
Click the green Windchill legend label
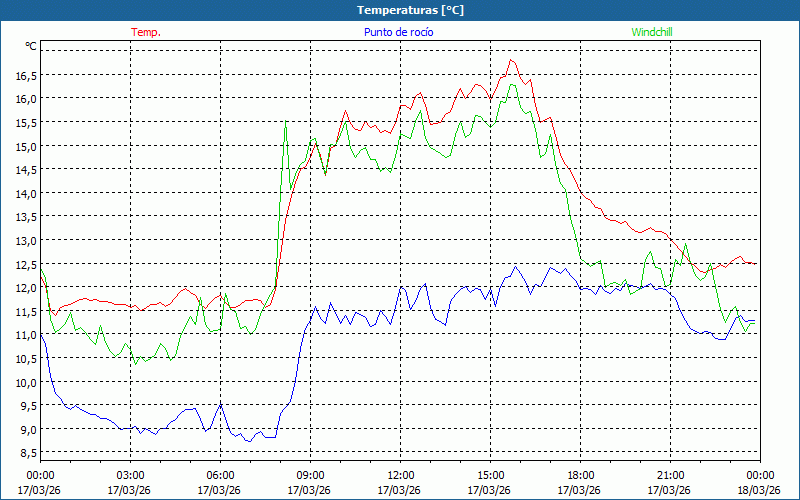pos(651,32)
